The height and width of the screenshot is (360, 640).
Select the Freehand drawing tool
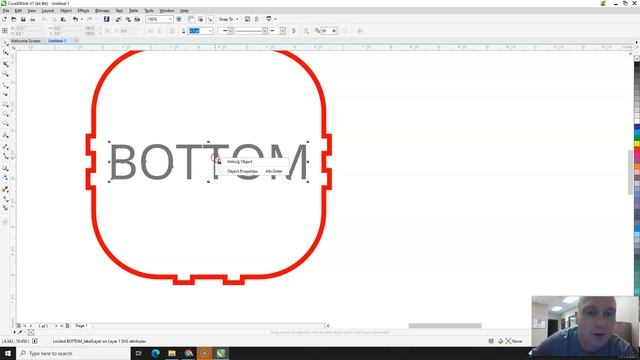click(x=5, y=85)
